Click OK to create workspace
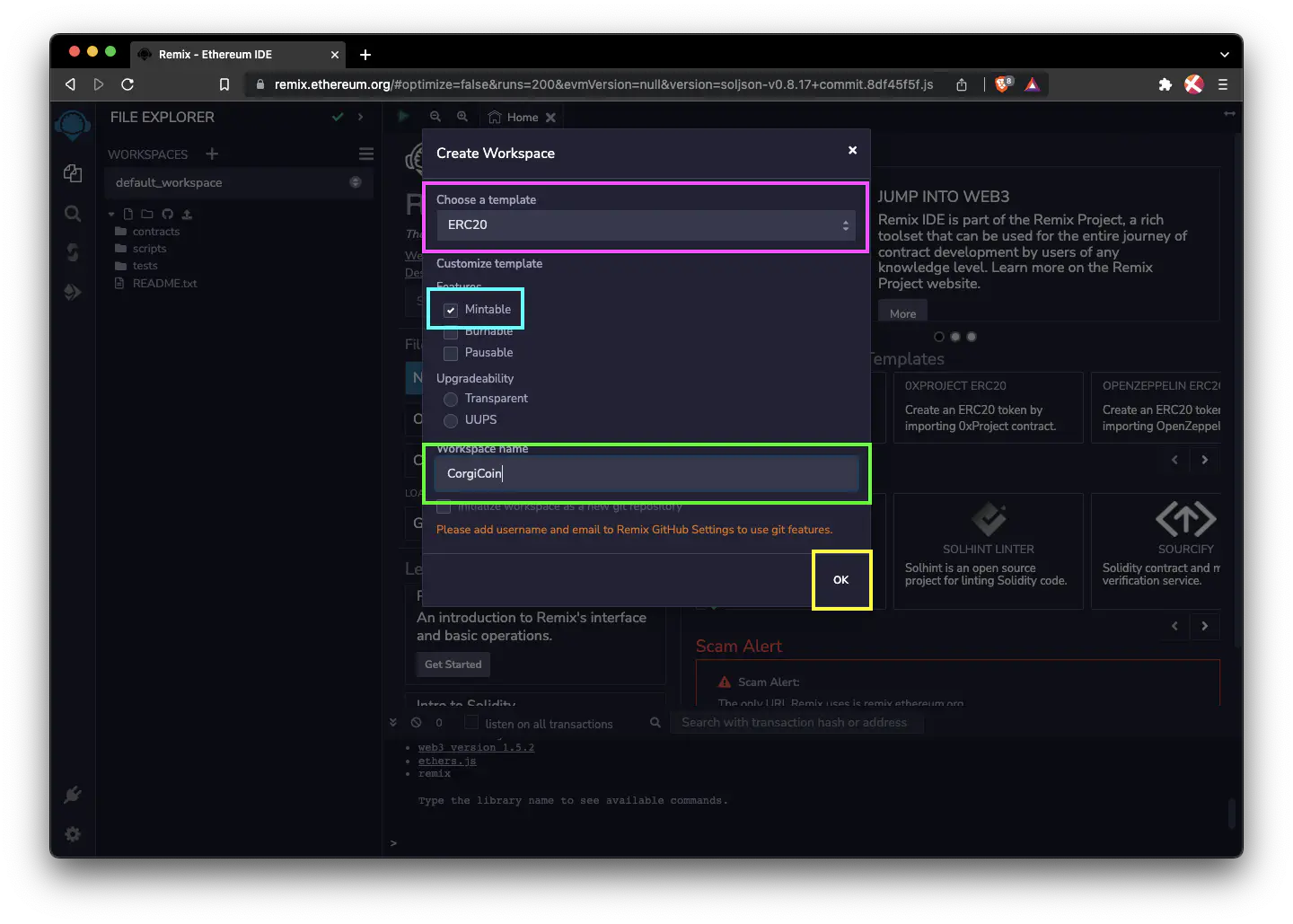Image resolution: width=1293 pixels, height=924 pixels. click(x=841, y=580)
